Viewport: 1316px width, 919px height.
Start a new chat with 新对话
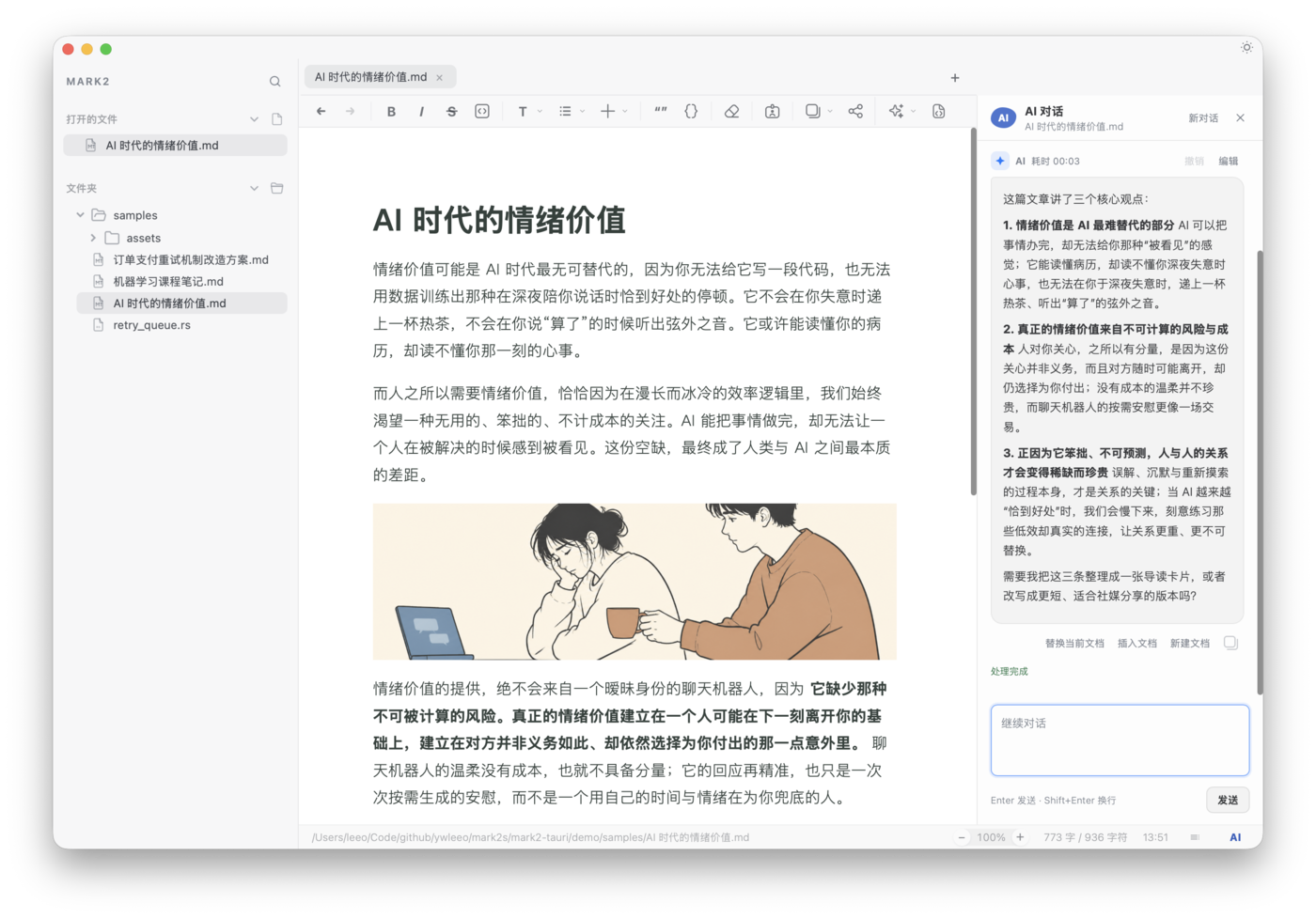tap(1203, 118)
